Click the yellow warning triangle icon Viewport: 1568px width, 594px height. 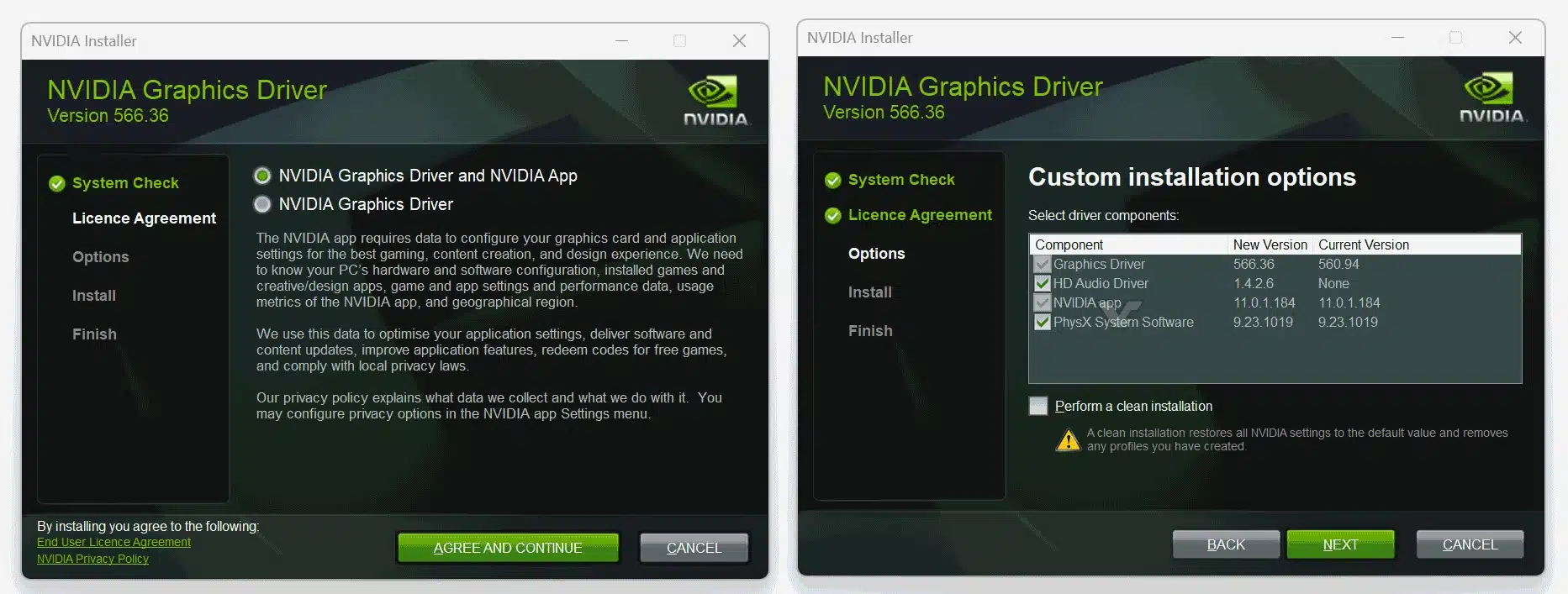point(1068,439)
